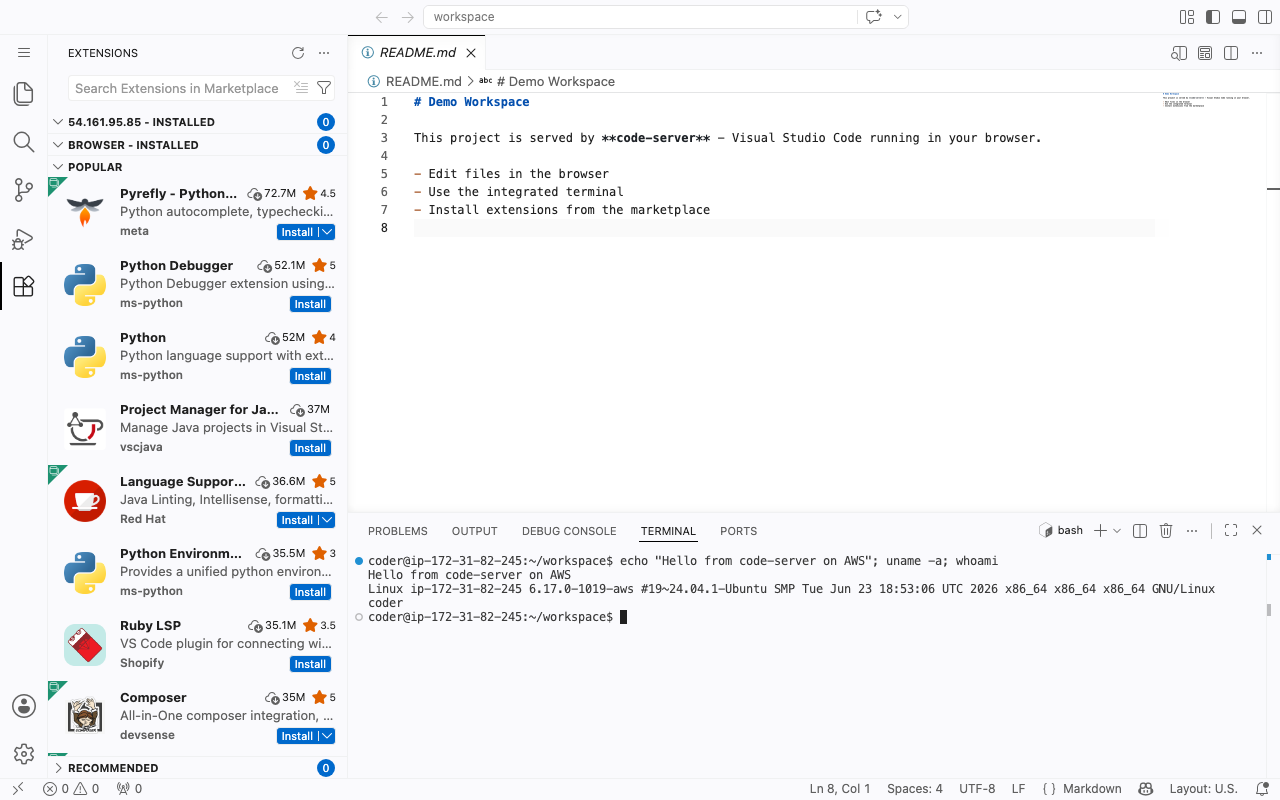1280x800 pixels.
Task: Open changes icon in editor toolbar
Action: 1179,53
